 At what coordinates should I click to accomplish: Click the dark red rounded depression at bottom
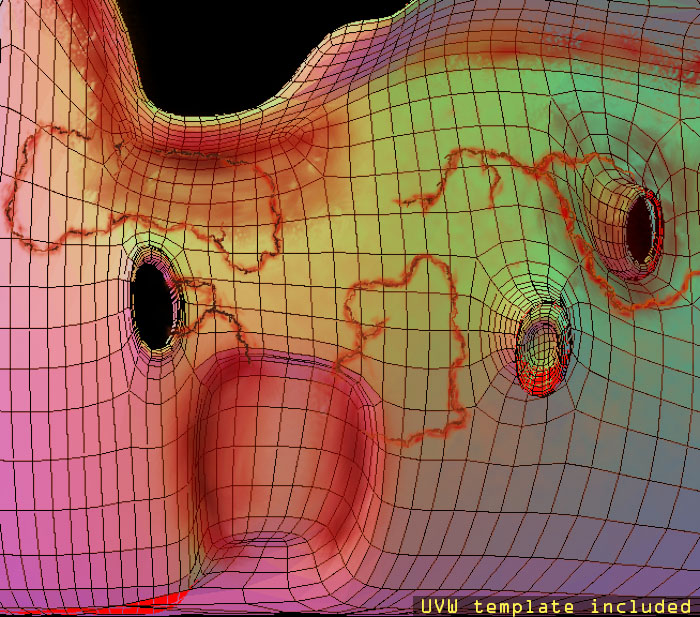(285, 460)
